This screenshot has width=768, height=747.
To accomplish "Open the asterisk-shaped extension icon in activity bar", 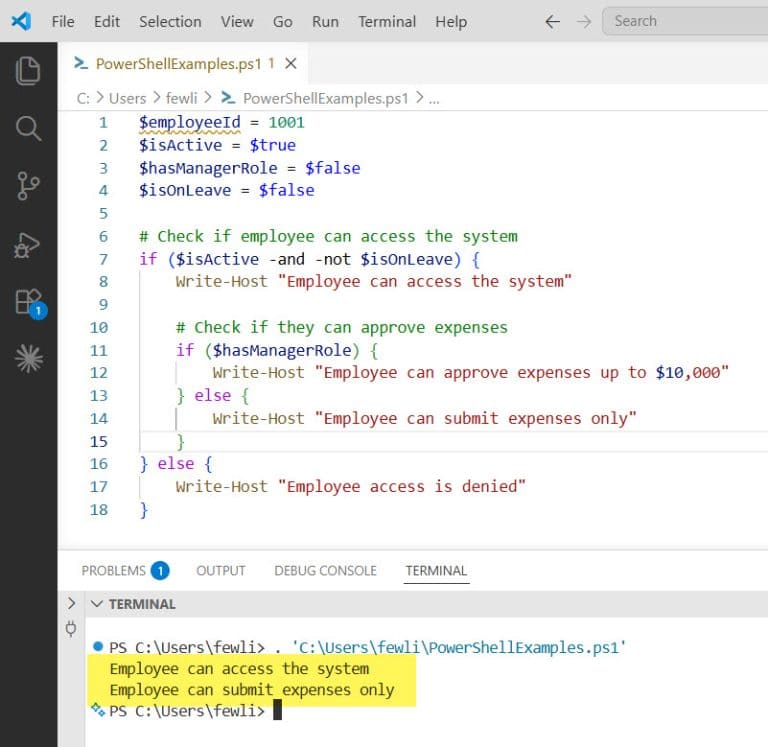I will (29, 359).
